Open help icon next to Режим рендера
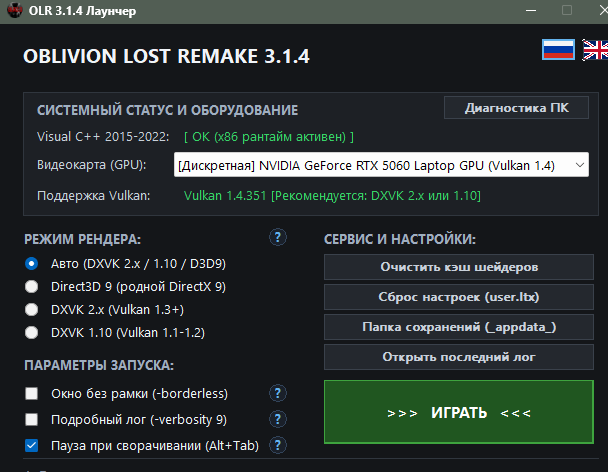This screenshot has width=608, height=472. [x=278, y=237]
